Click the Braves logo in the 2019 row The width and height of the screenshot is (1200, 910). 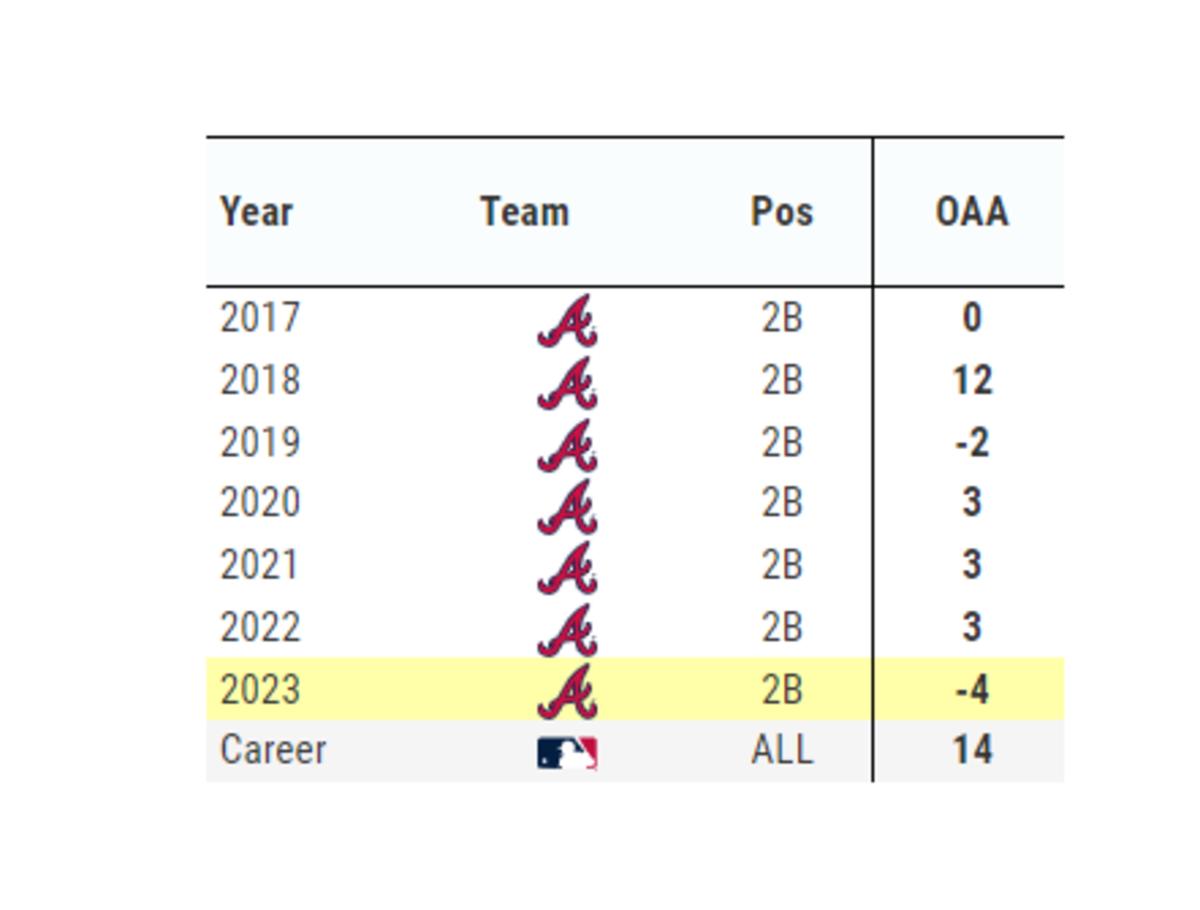[567, 445]
